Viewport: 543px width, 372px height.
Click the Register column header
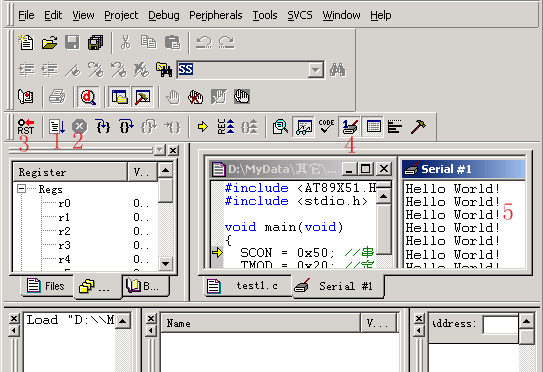(x=70, y=172)
